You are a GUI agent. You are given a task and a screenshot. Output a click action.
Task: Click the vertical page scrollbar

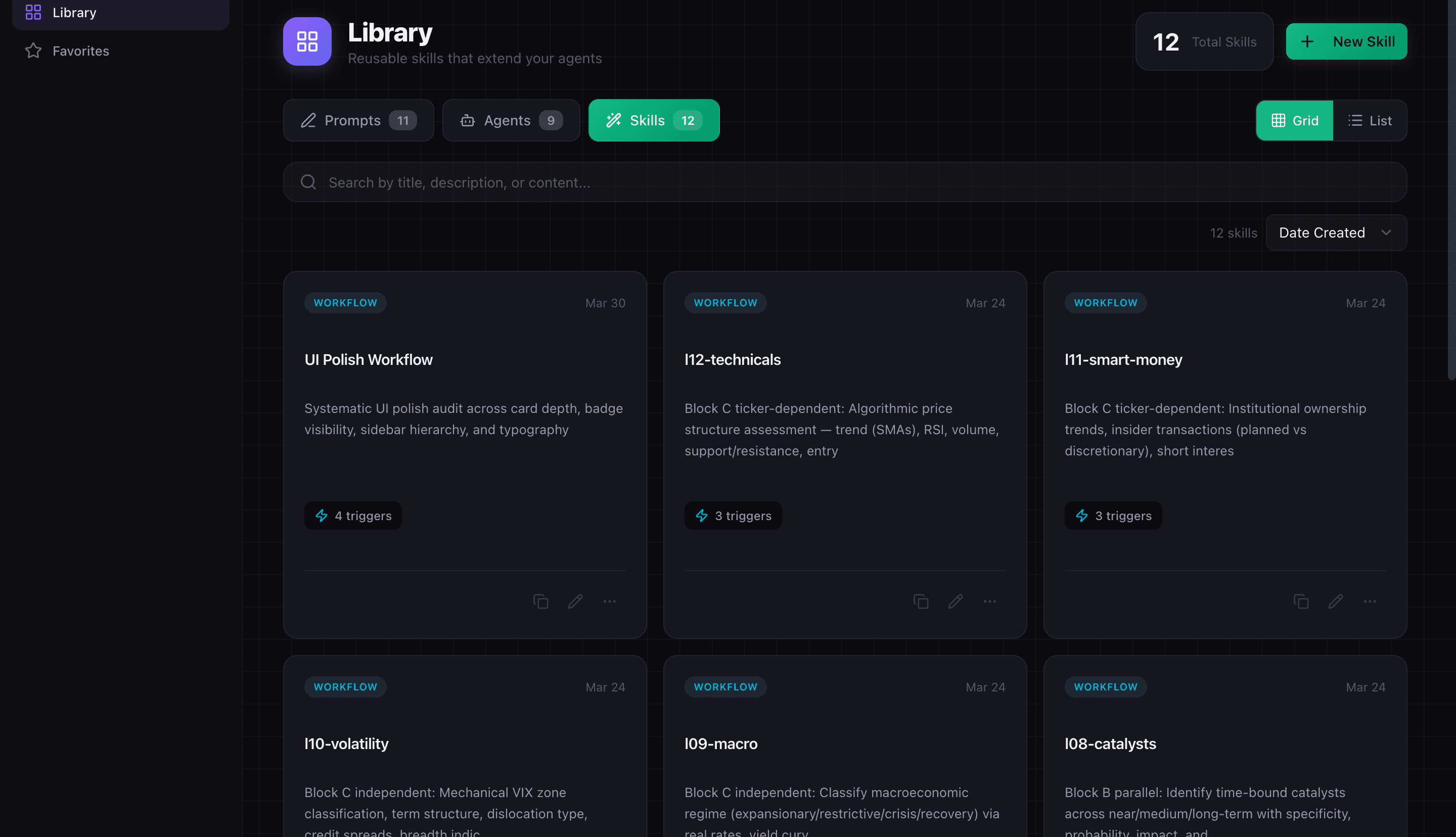pyautogui.click(x=1451, y=190)
